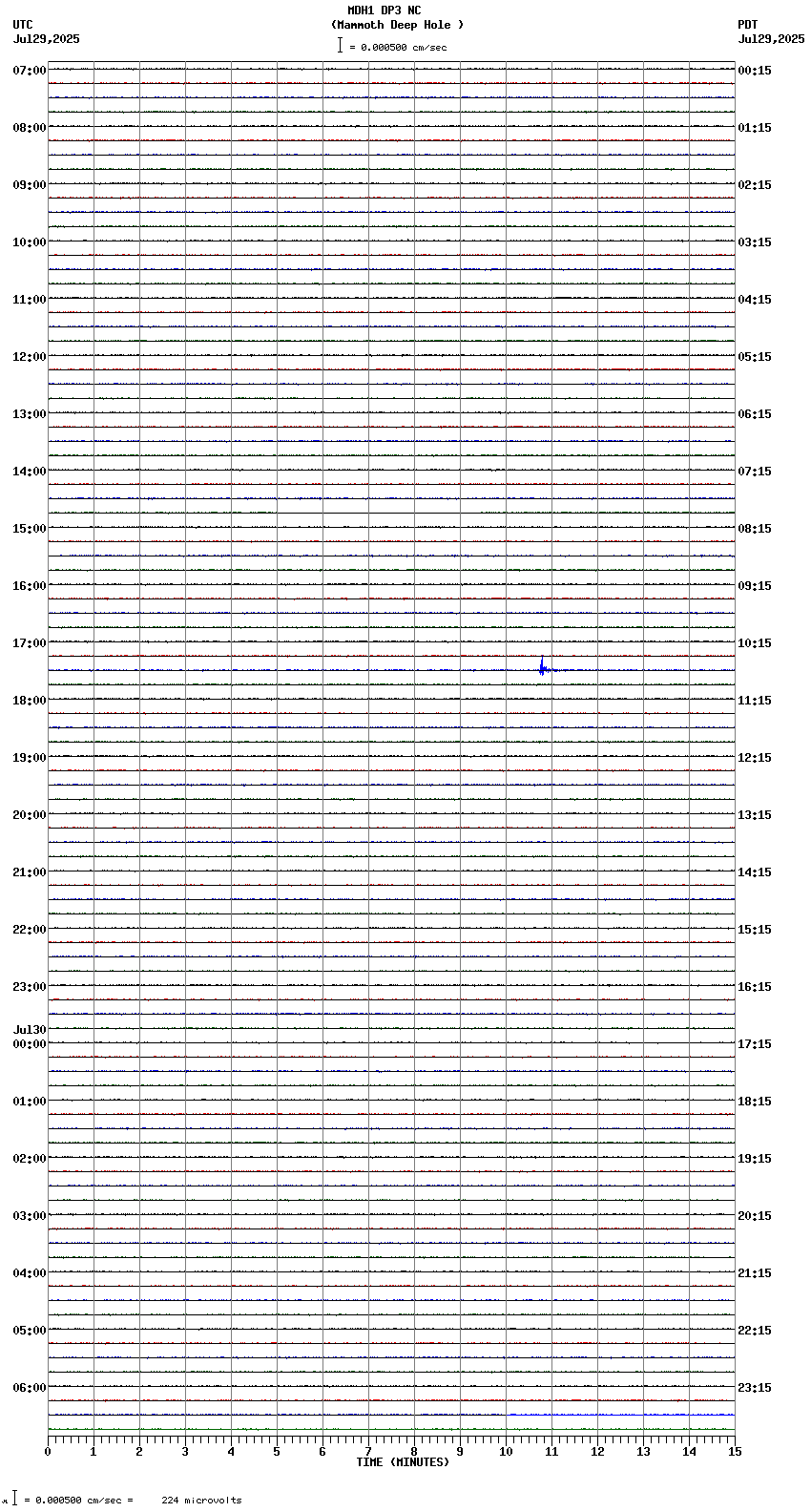The width and height of the screenshot is (811, 1512).
Task: Click the UTC label at top left
Action: pos(23,25)
